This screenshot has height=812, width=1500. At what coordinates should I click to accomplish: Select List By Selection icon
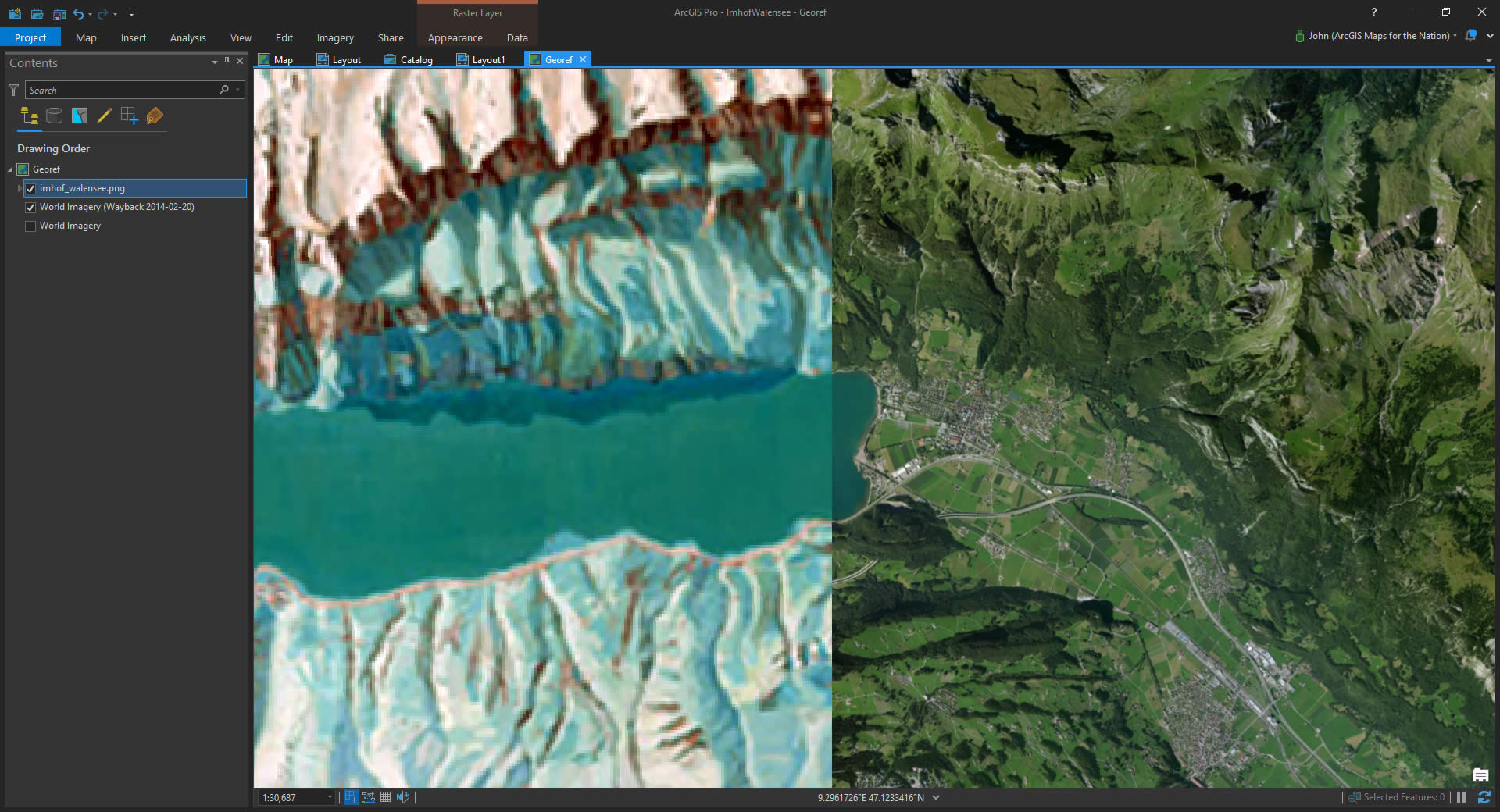(80, 116)
